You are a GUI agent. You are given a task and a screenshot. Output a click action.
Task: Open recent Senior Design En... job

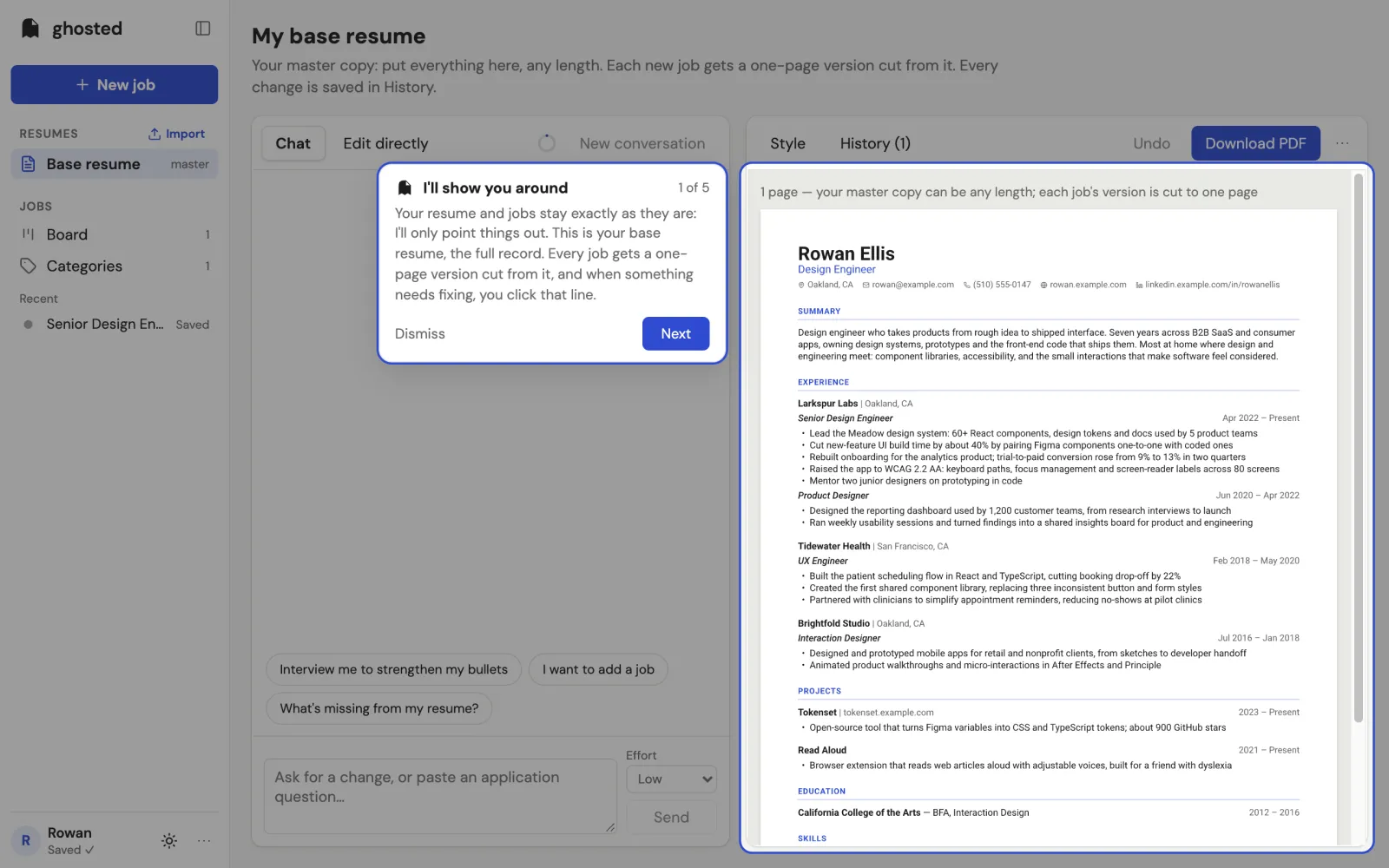point(115,325)
